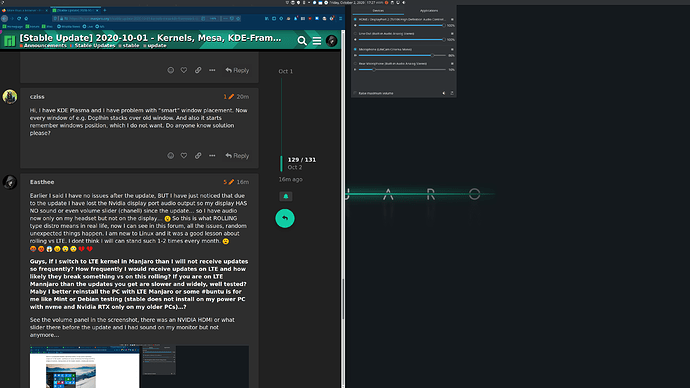Select LifeCam Microphone as default input
Screen dimensions: 690x388
[355, 49]
